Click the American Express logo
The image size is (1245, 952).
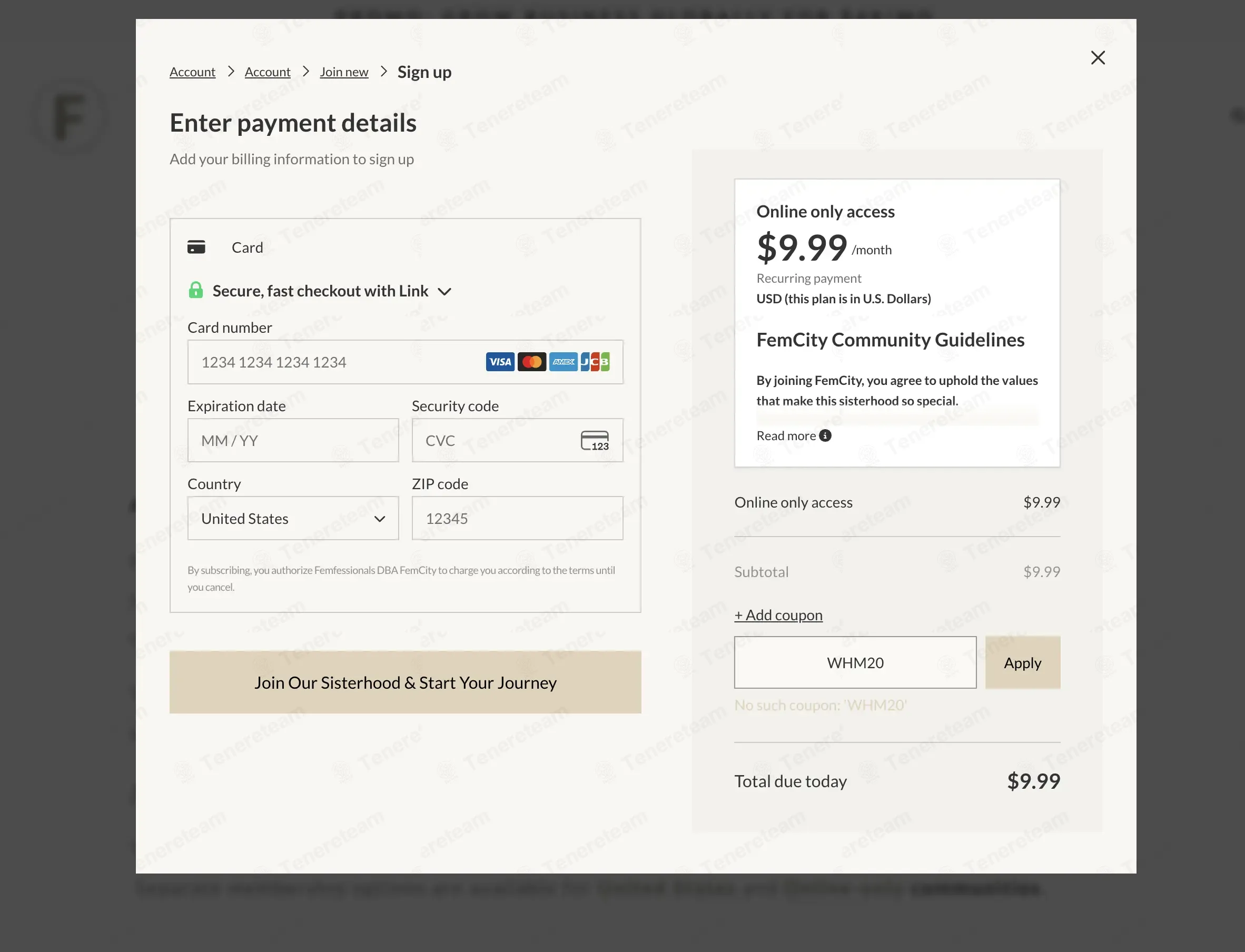(x=564, y=362)
